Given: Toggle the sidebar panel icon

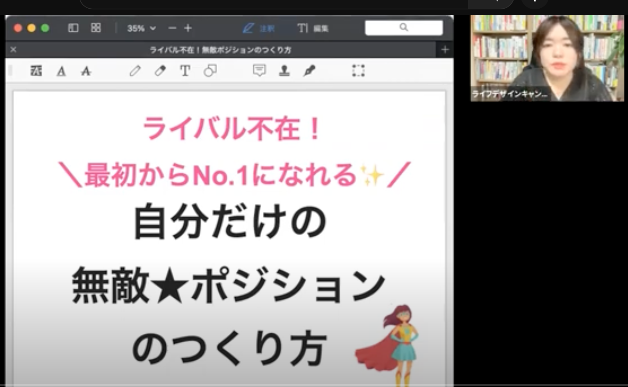Looking at the screenshot, I should click(x=73, y=28).
